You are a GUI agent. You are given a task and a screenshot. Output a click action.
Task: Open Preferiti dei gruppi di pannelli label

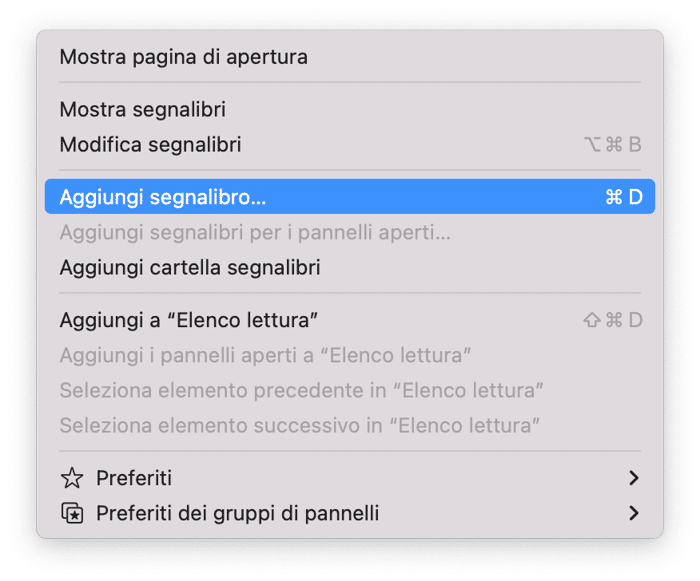pos(237,514)
